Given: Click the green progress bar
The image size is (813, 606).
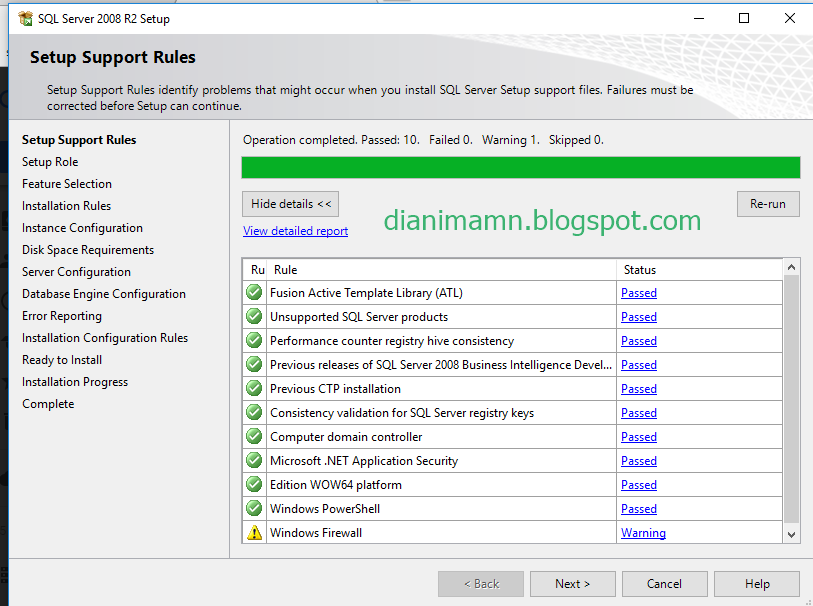Looking at the screenshot, I should [520, 167].
